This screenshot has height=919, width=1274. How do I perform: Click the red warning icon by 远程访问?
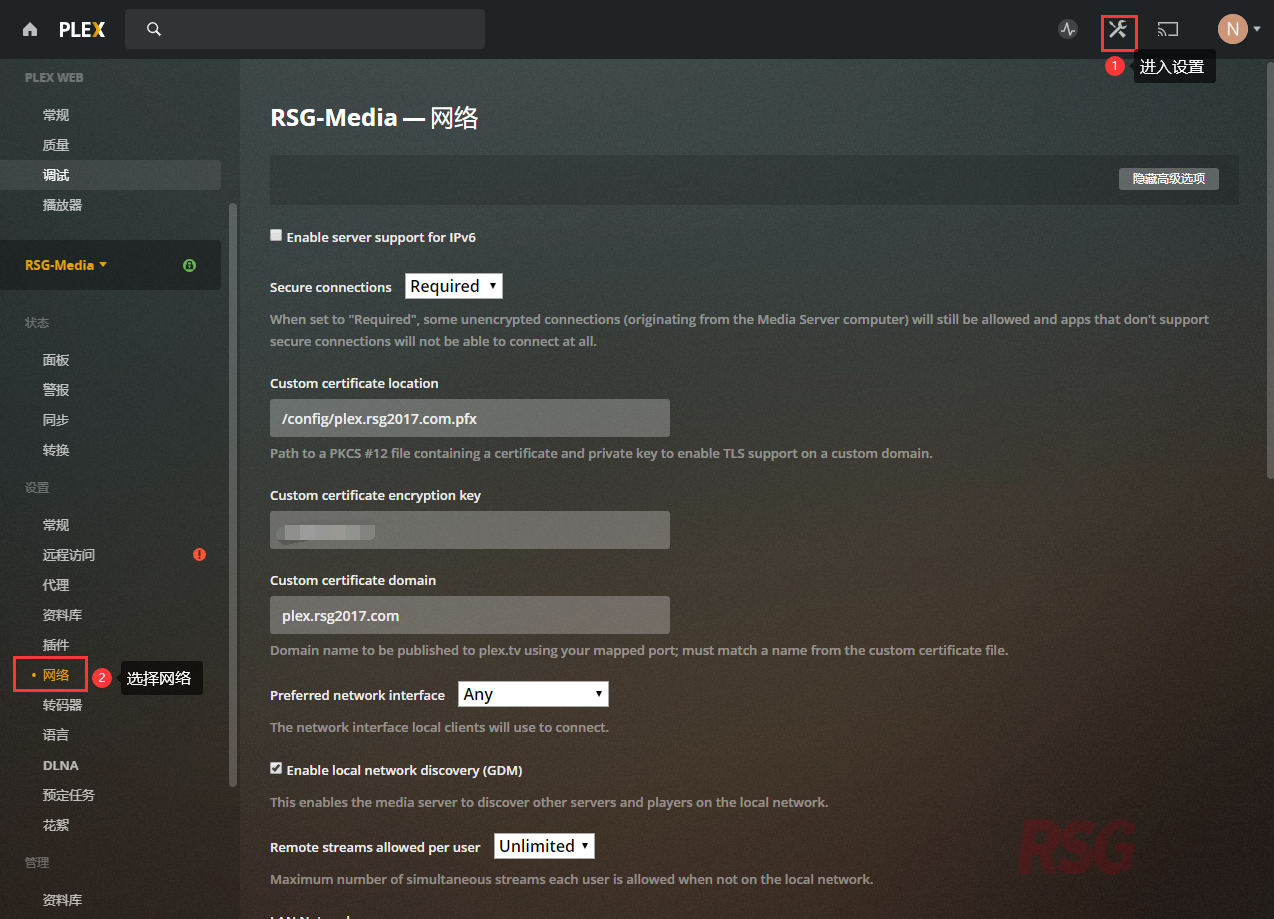[199, 554]
